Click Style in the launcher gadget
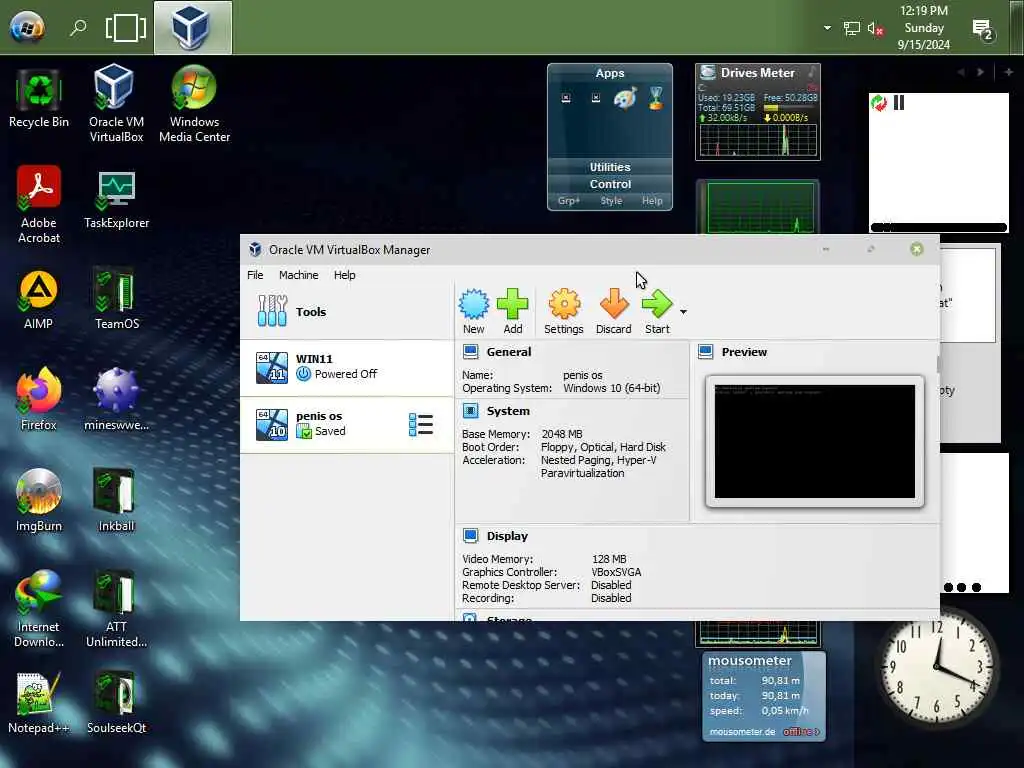The height and width of the screenshot is (768, 1024). (611, 201)
